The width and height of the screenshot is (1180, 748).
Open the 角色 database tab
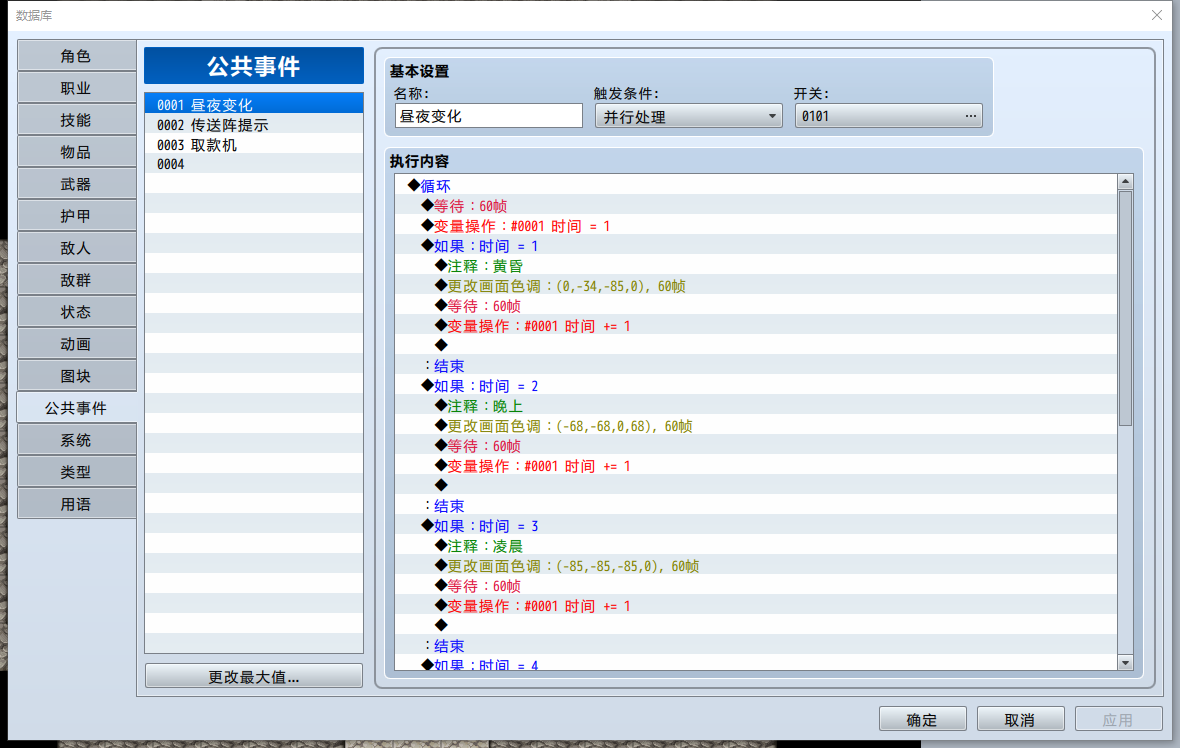pos(76,56)
